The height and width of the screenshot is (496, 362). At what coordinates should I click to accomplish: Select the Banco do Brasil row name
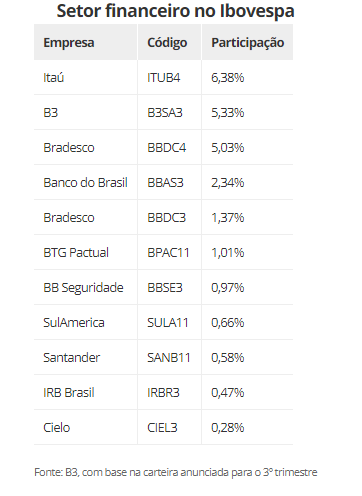[85, 183]
